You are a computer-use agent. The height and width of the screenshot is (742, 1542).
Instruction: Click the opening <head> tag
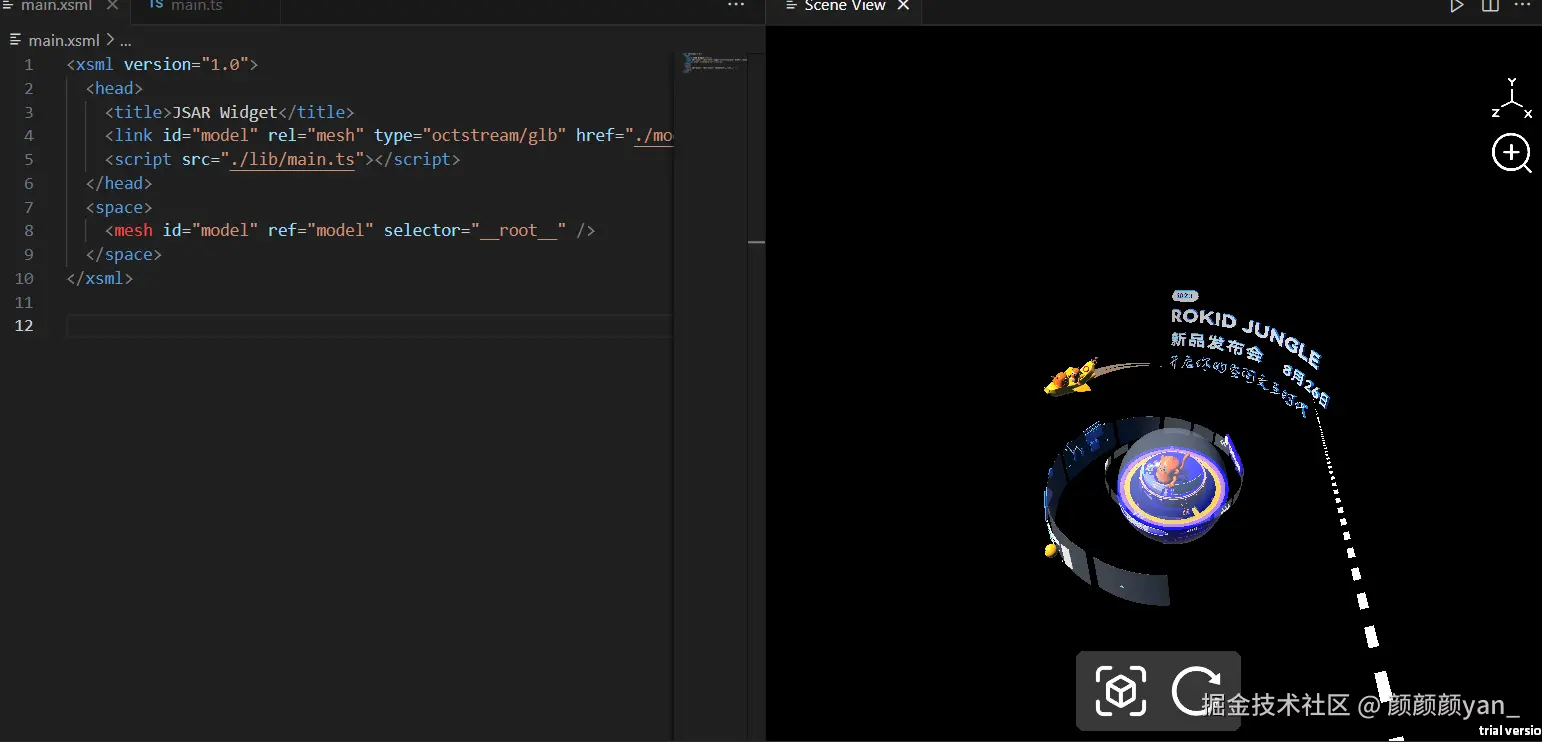click(115, 88)
